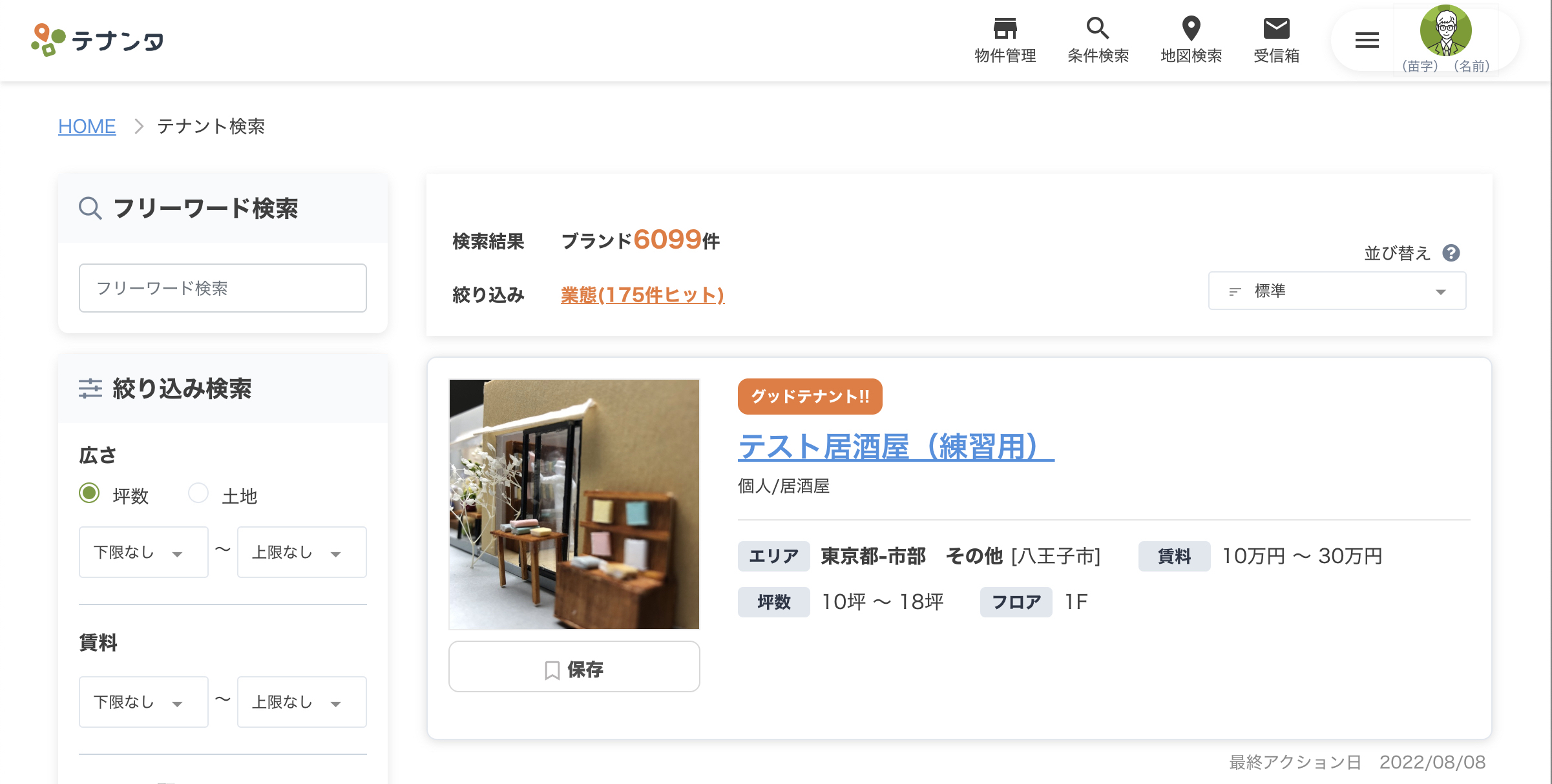Click the 並び替え help question icon

pyautogui.click(x=1451, y=253)
